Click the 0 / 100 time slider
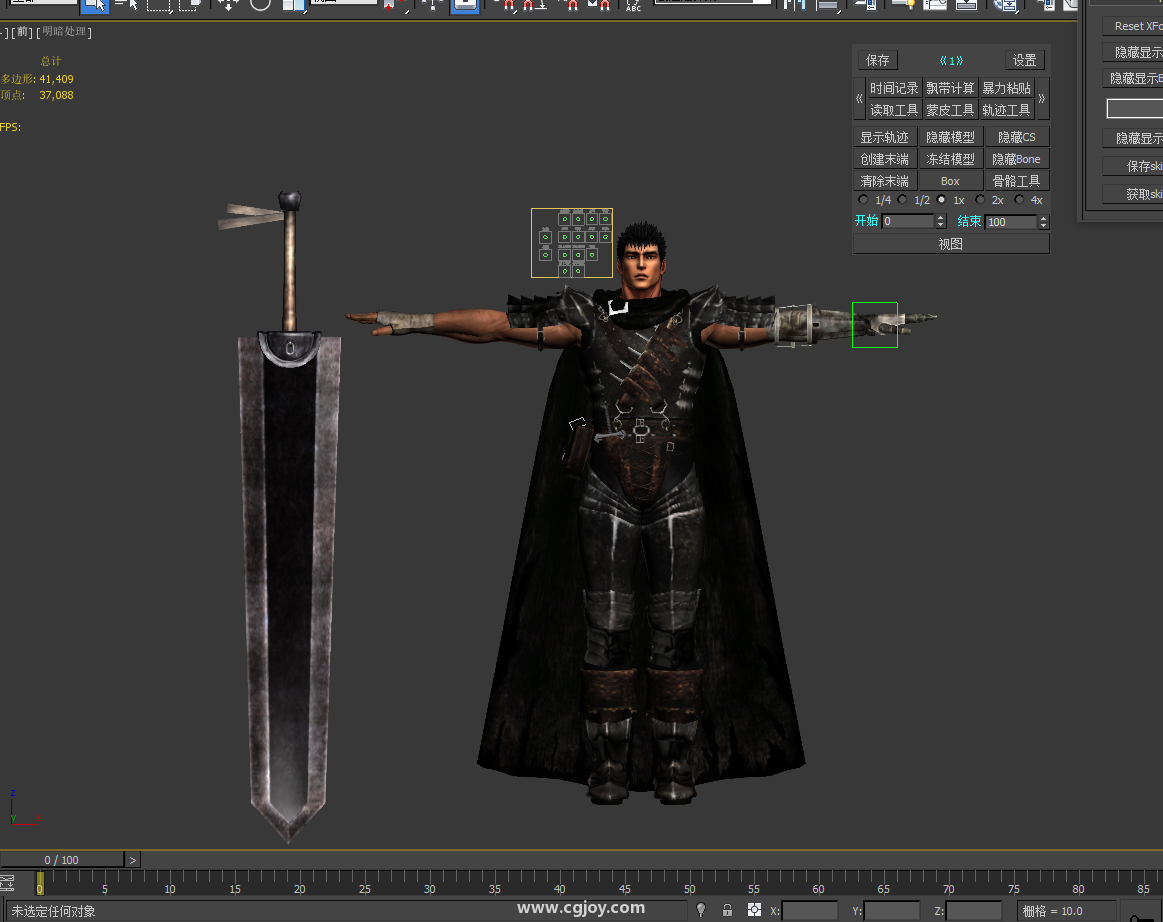 click(x=62, y=860)
